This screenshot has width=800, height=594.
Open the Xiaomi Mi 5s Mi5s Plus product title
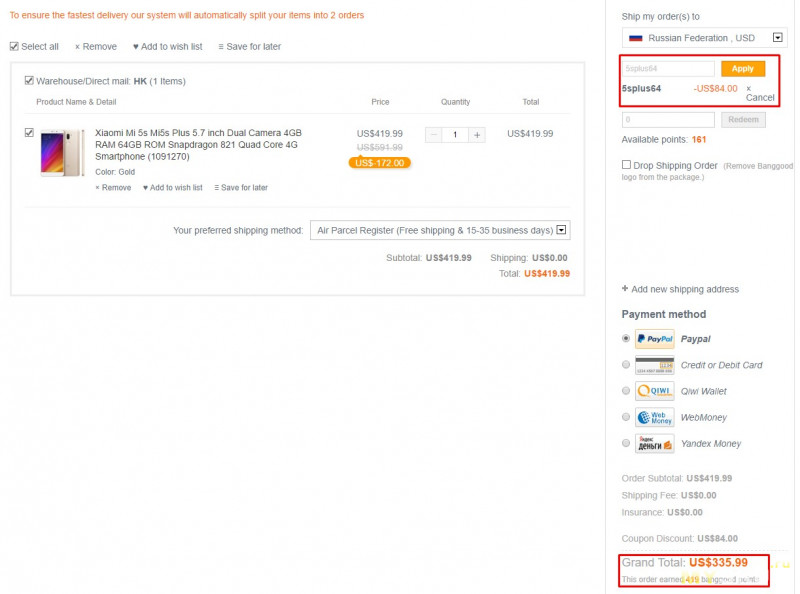click(198, 144)
